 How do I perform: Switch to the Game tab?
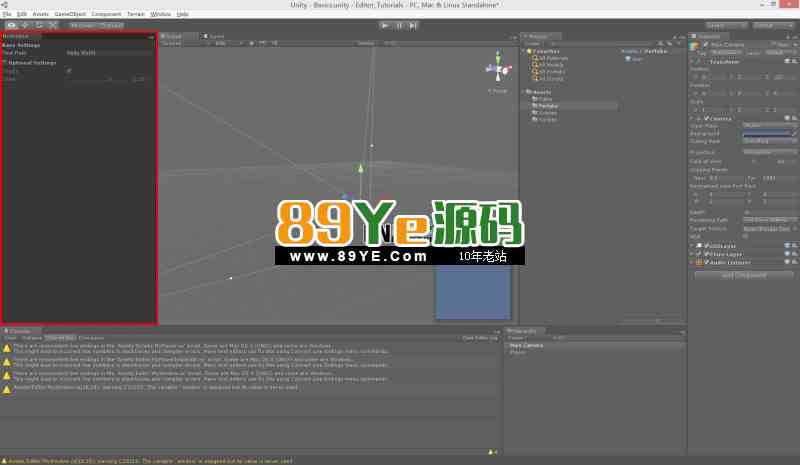(x=214, y=36)
